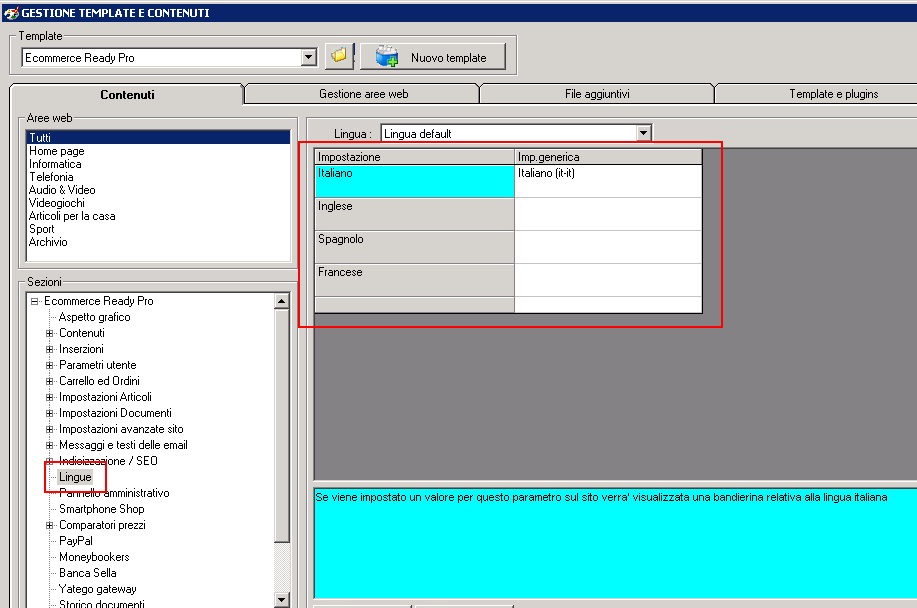This screenshot has width=917, height=608.
Task: Select the Francese setting row
Action: (415, 280)
